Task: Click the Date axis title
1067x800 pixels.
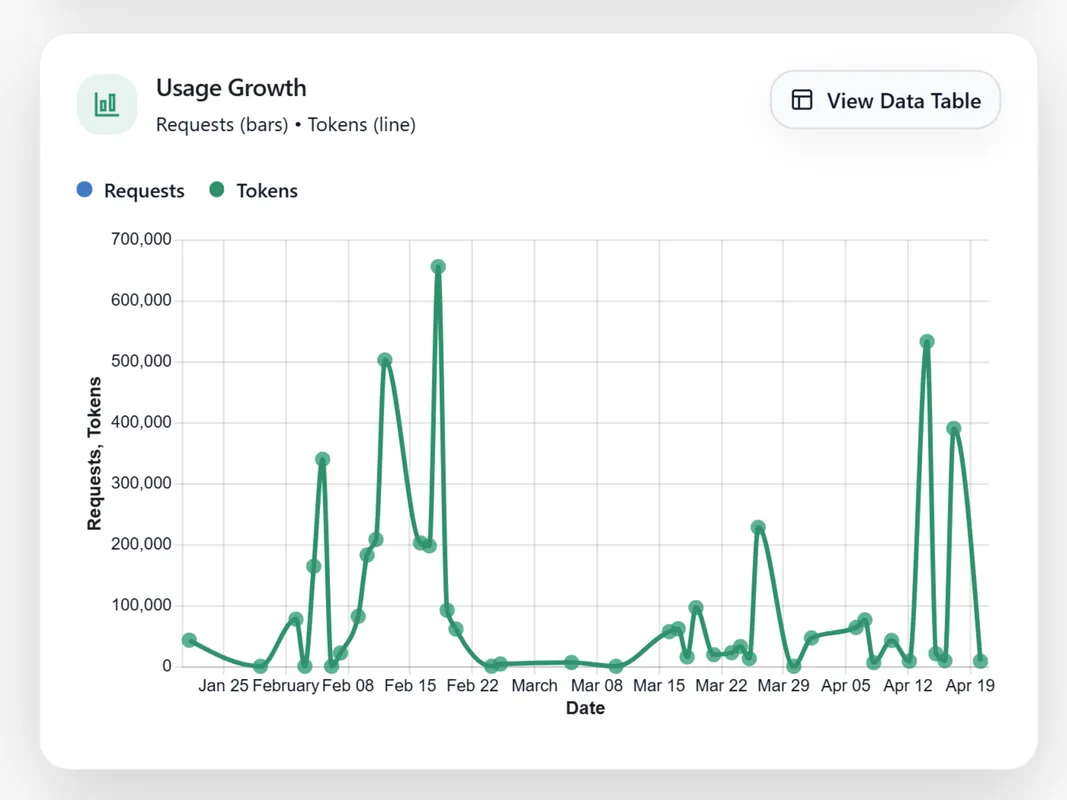Action: point(585,708)
